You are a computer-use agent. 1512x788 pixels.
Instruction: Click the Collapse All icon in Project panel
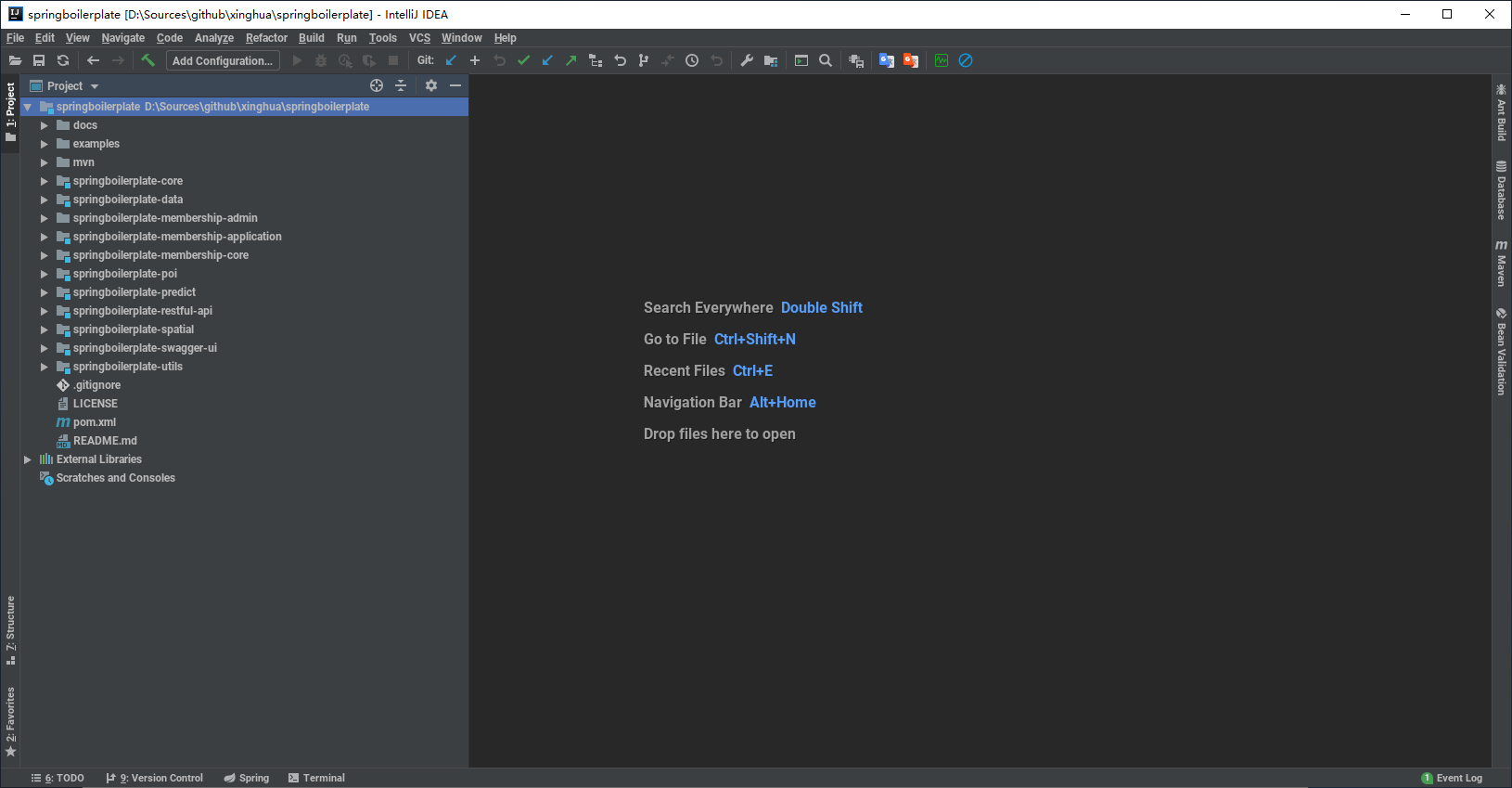click(x=401, y=85)
